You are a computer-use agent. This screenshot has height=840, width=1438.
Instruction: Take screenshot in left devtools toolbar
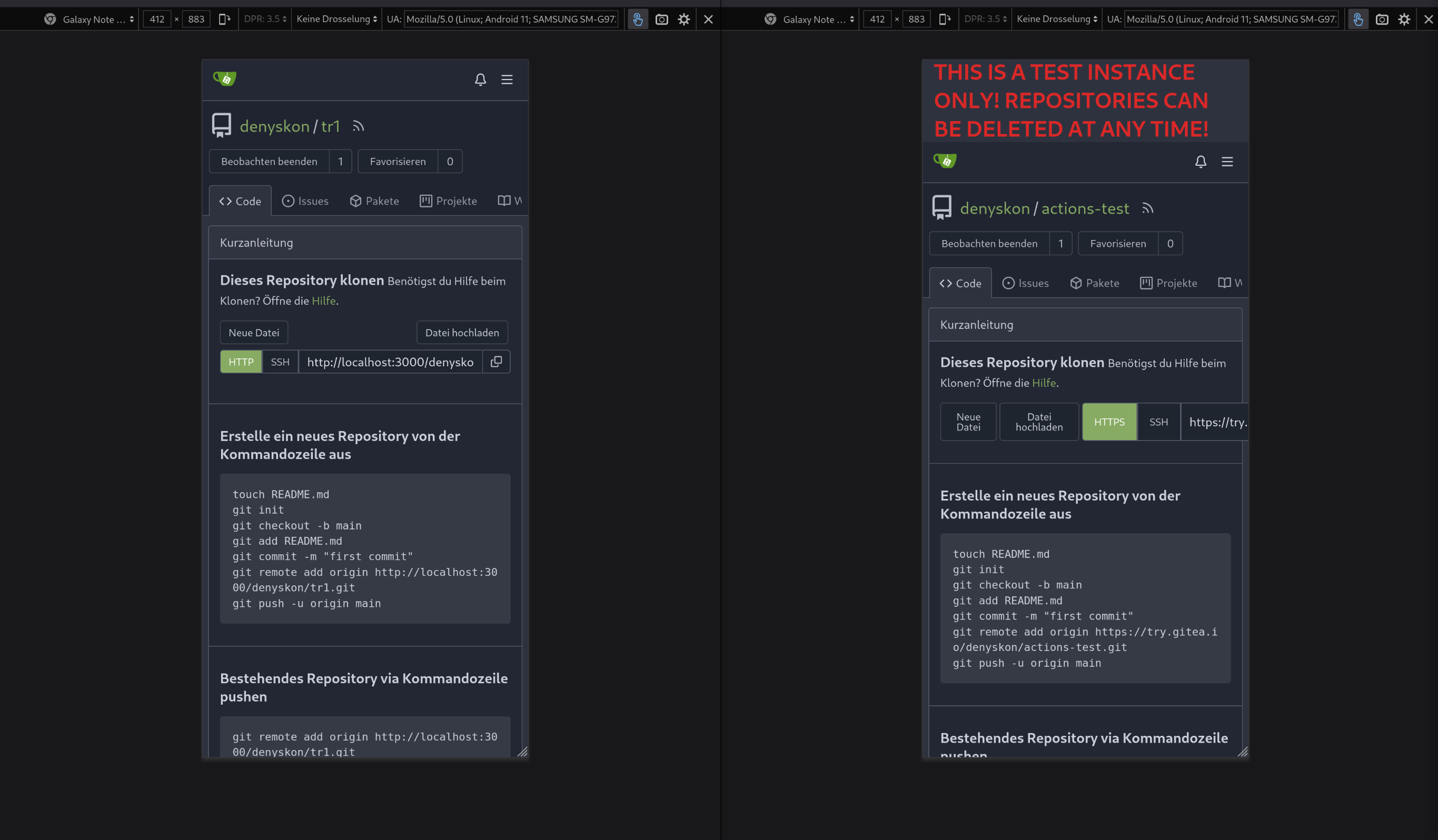click(x=661, y=19)
